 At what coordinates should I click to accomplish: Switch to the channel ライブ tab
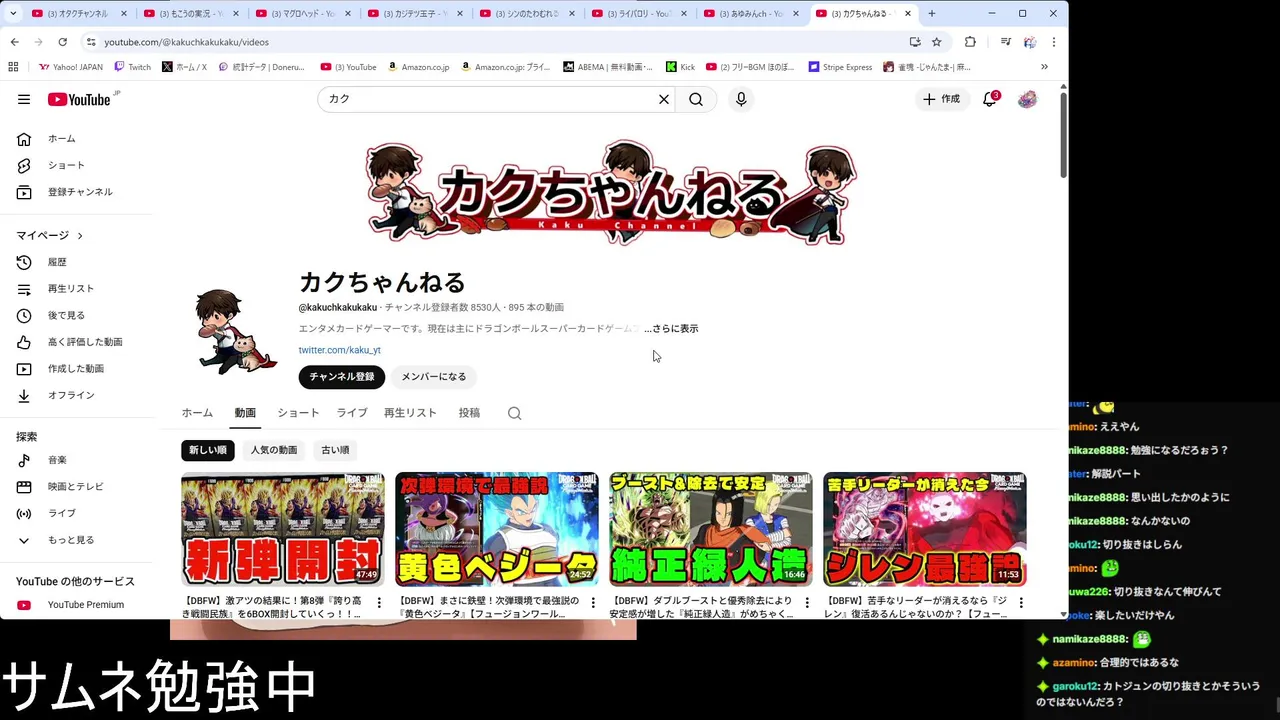352,413
